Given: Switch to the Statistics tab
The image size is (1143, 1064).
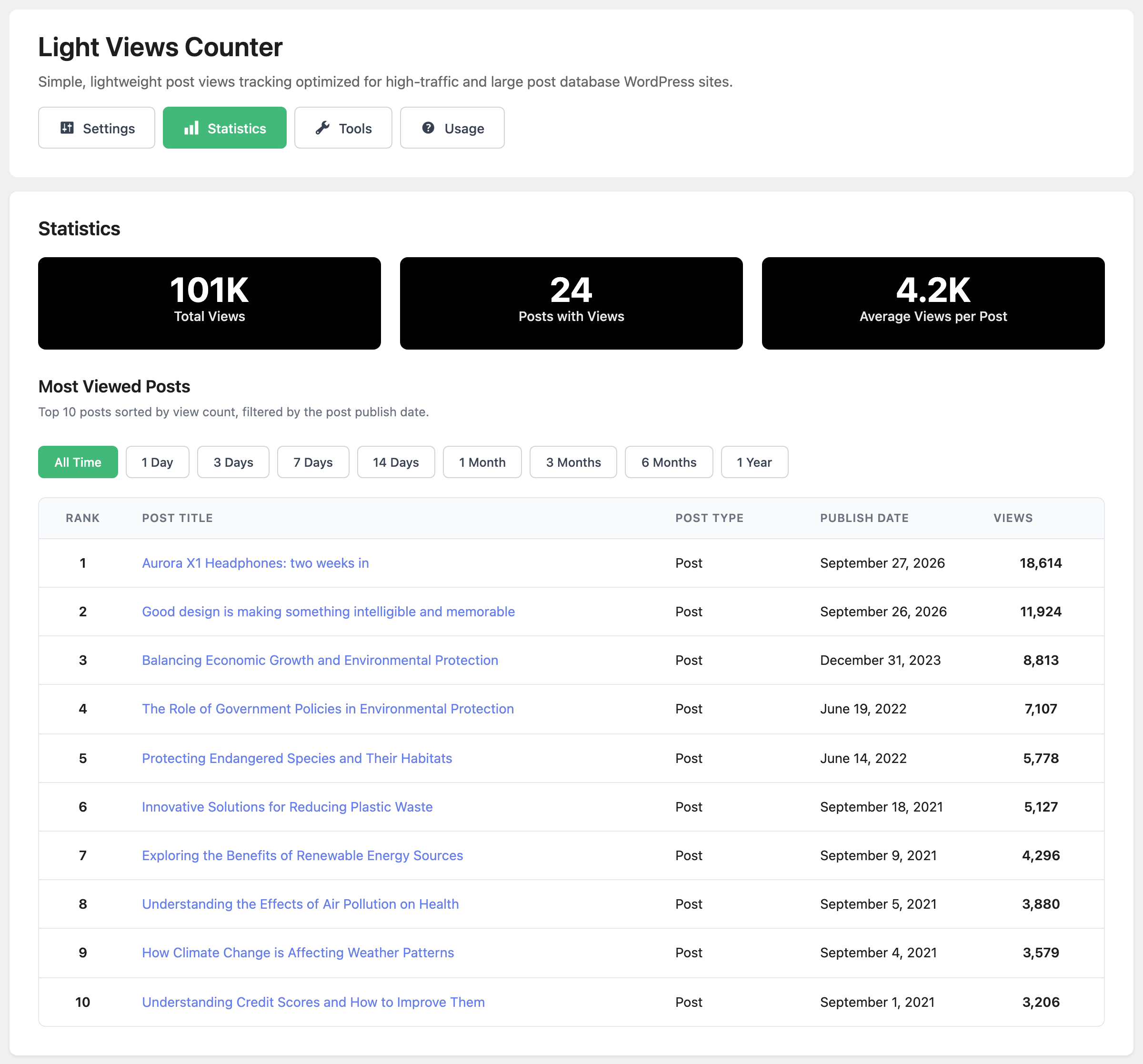Looking at the screenshot, I should (225, 128).
